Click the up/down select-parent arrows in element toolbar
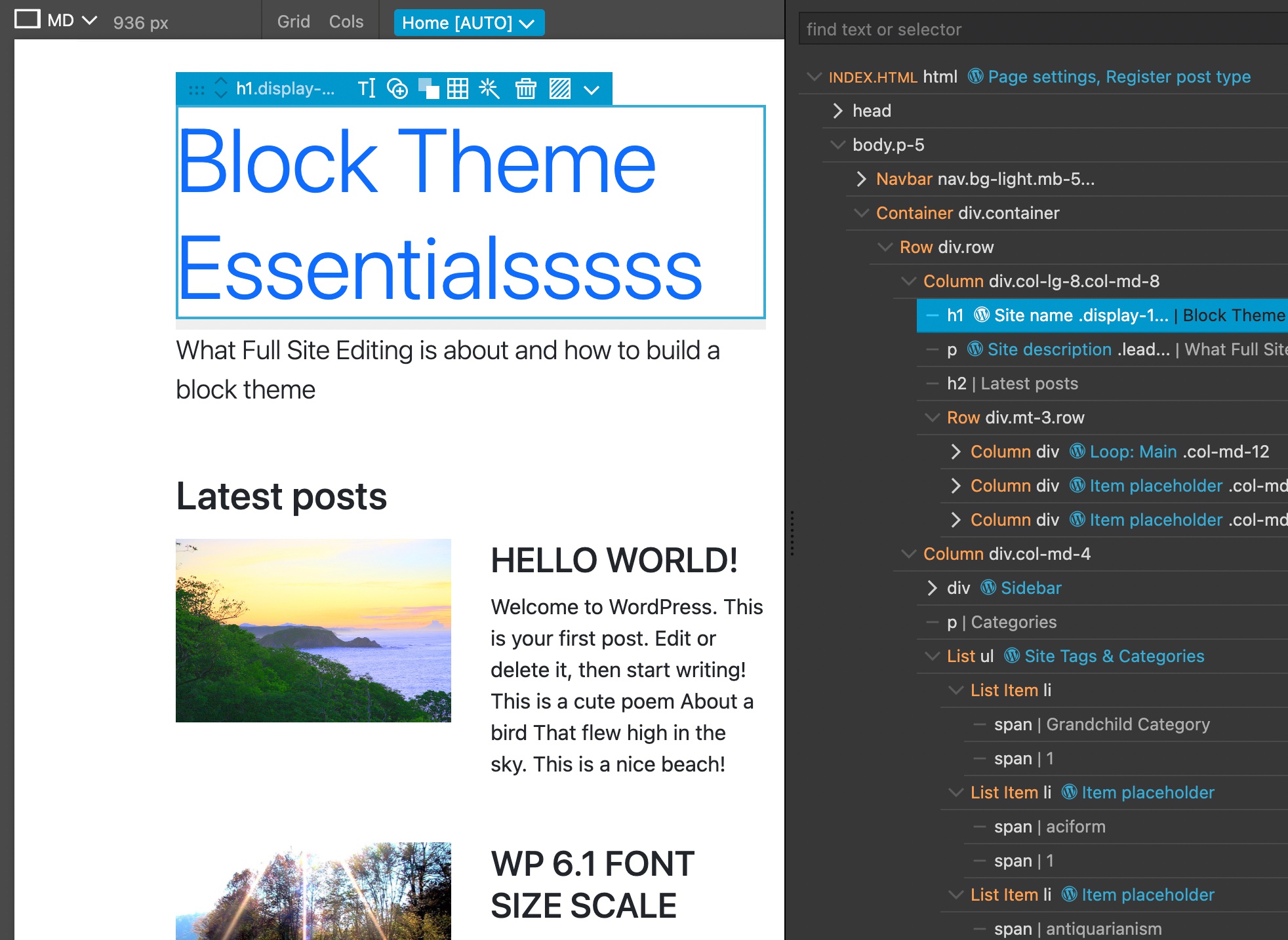The image size is (1288, 940). [221, 88]
